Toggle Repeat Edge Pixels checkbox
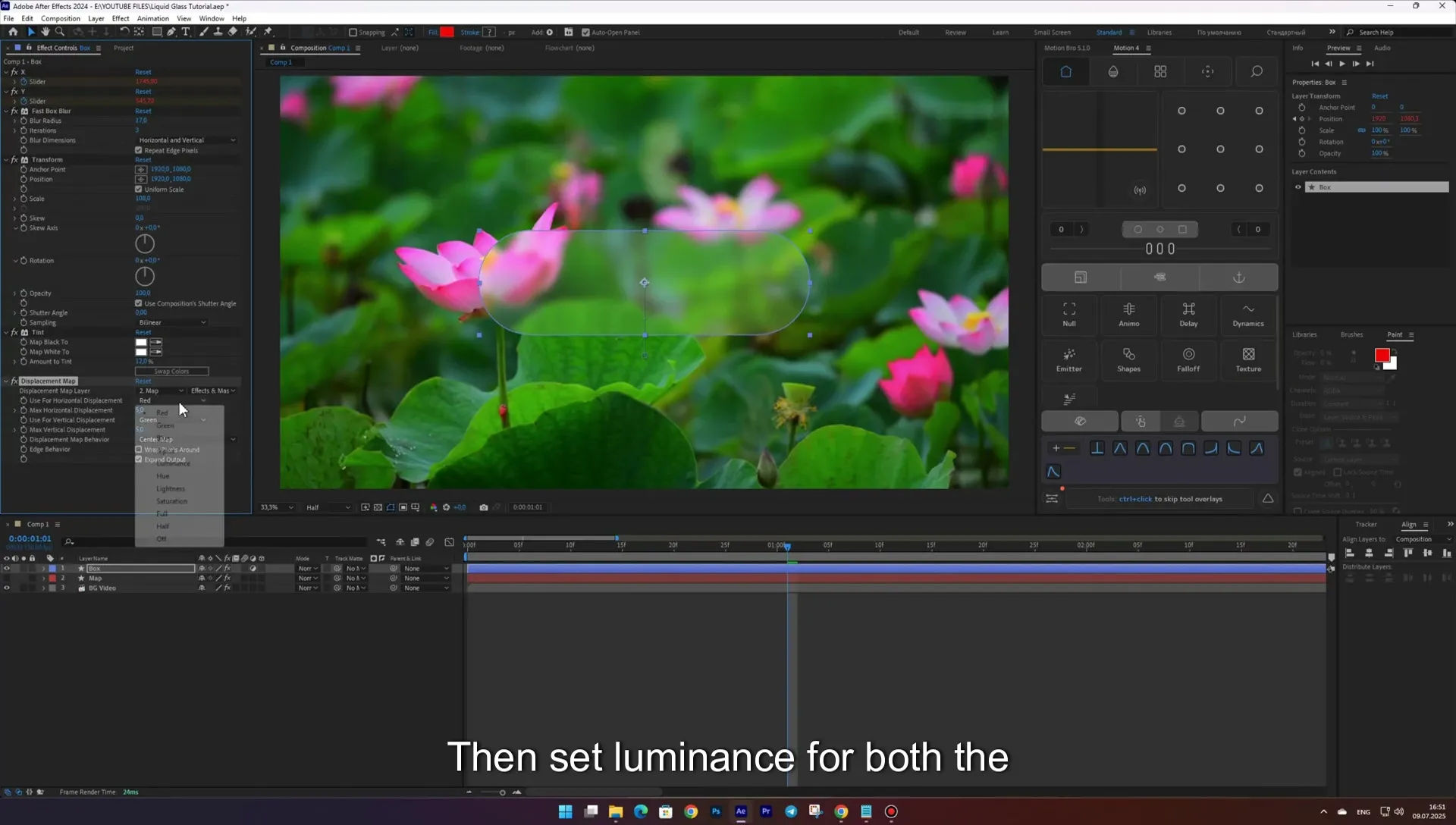The height and width of the screenshot is (825, 1456). click(x=139, y=150)
